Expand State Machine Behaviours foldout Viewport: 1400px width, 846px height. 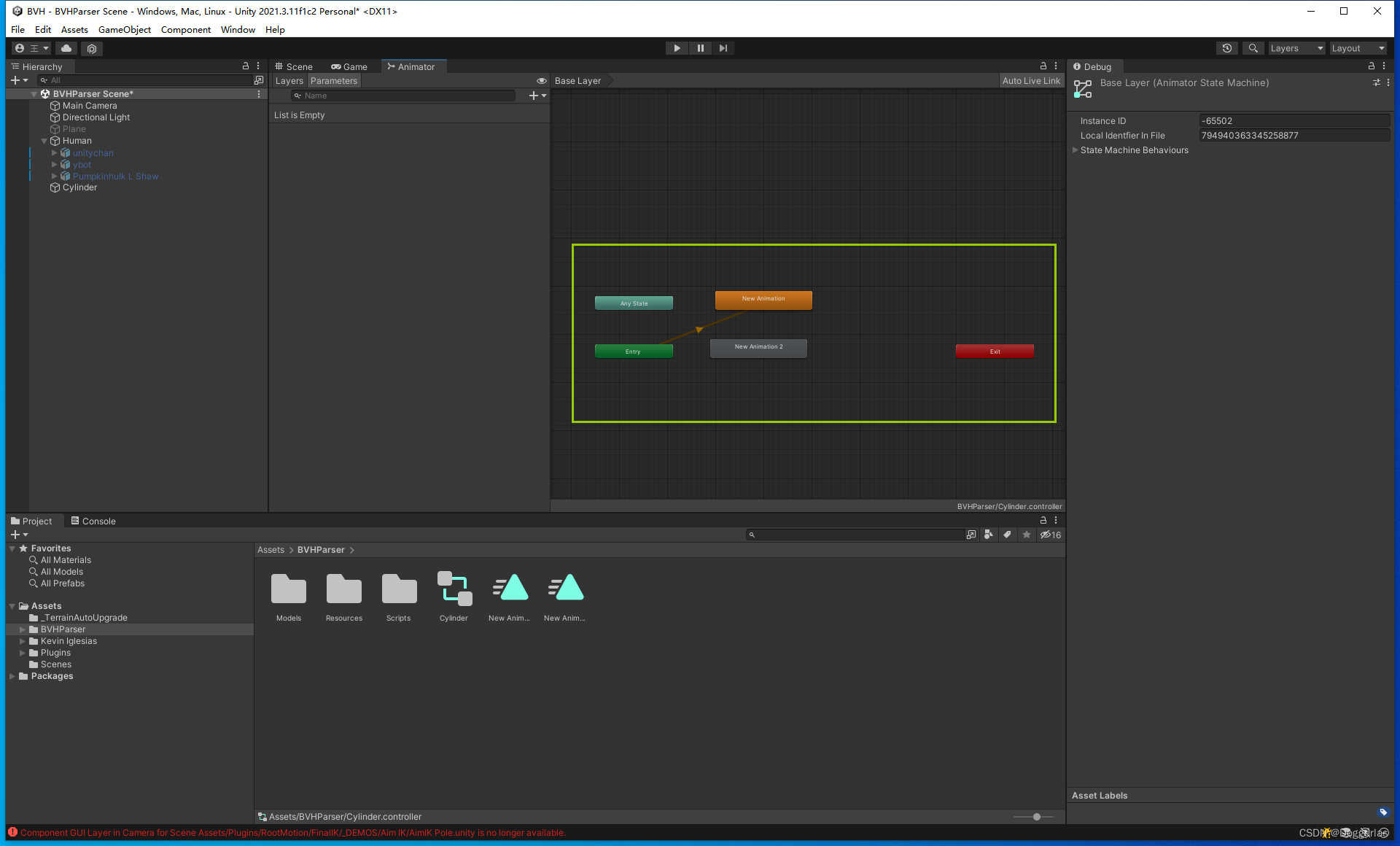[1075, 150]
